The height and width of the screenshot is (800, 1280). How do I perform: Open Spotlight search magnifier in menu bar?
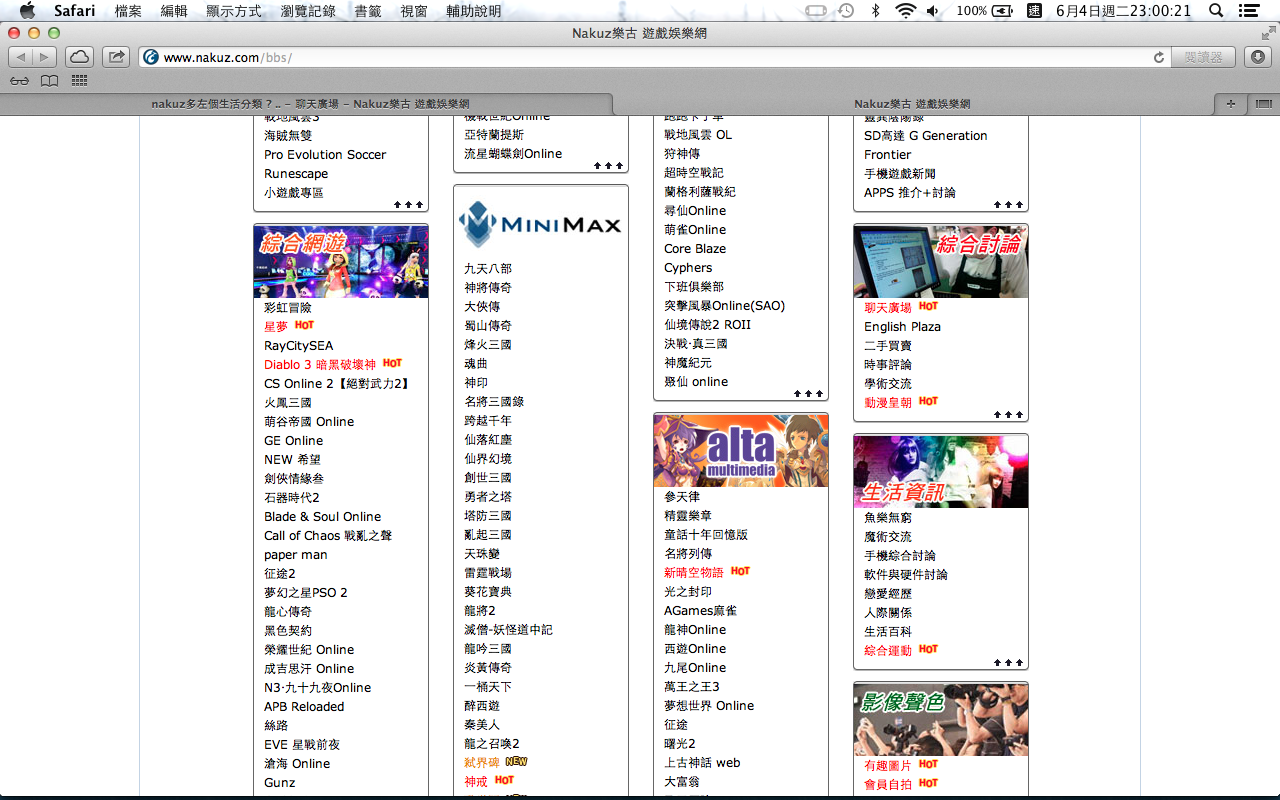pyautogui.click(x=1216, y=11)
